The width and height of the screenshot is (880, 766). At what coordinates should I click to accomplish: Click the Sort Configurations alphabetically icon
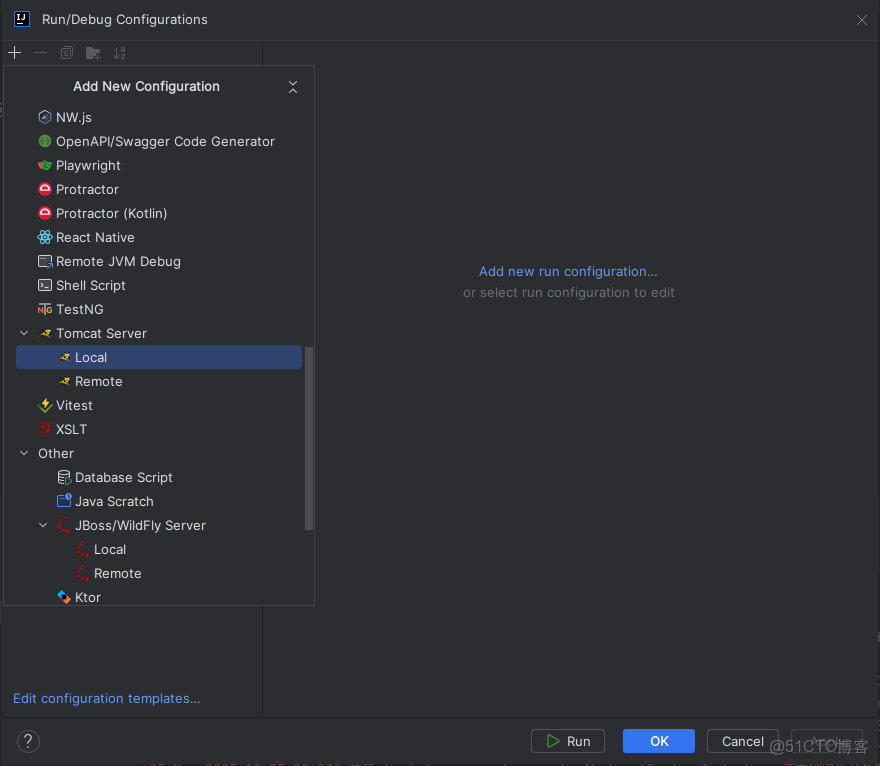coord(119,53)
